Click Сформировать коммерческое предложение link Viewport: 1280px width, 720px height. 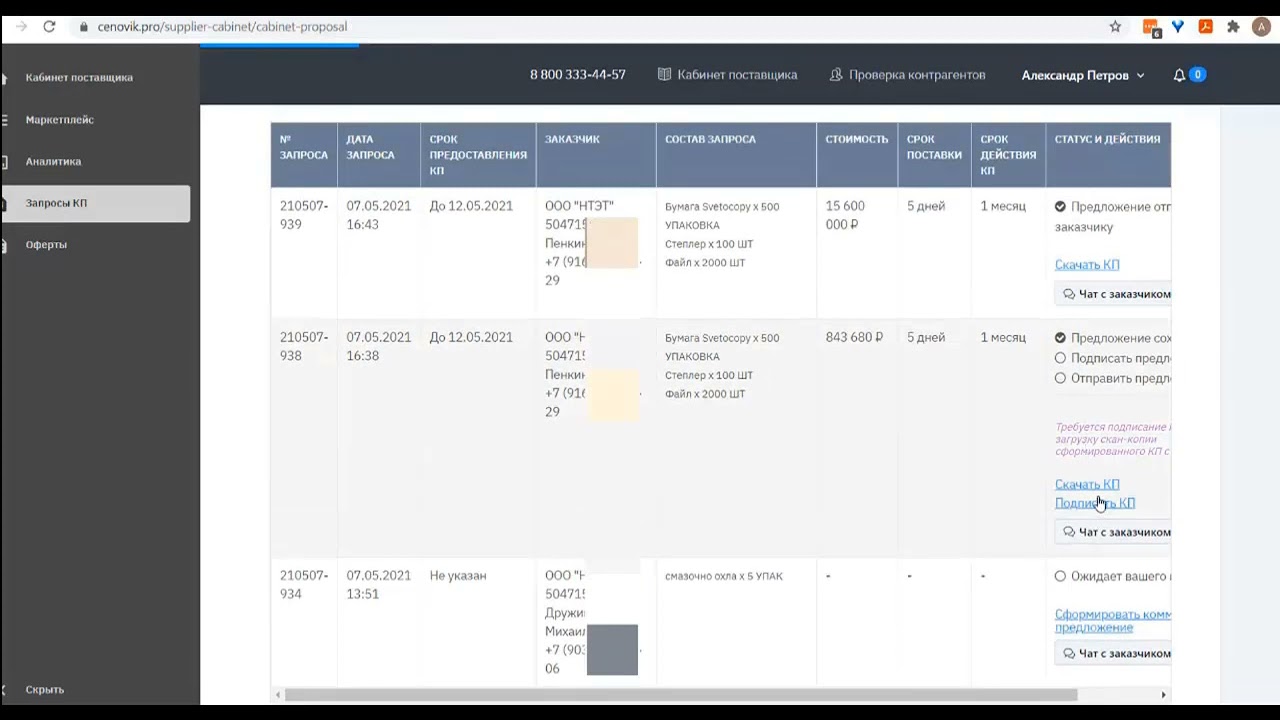[x=1113, y=621]
